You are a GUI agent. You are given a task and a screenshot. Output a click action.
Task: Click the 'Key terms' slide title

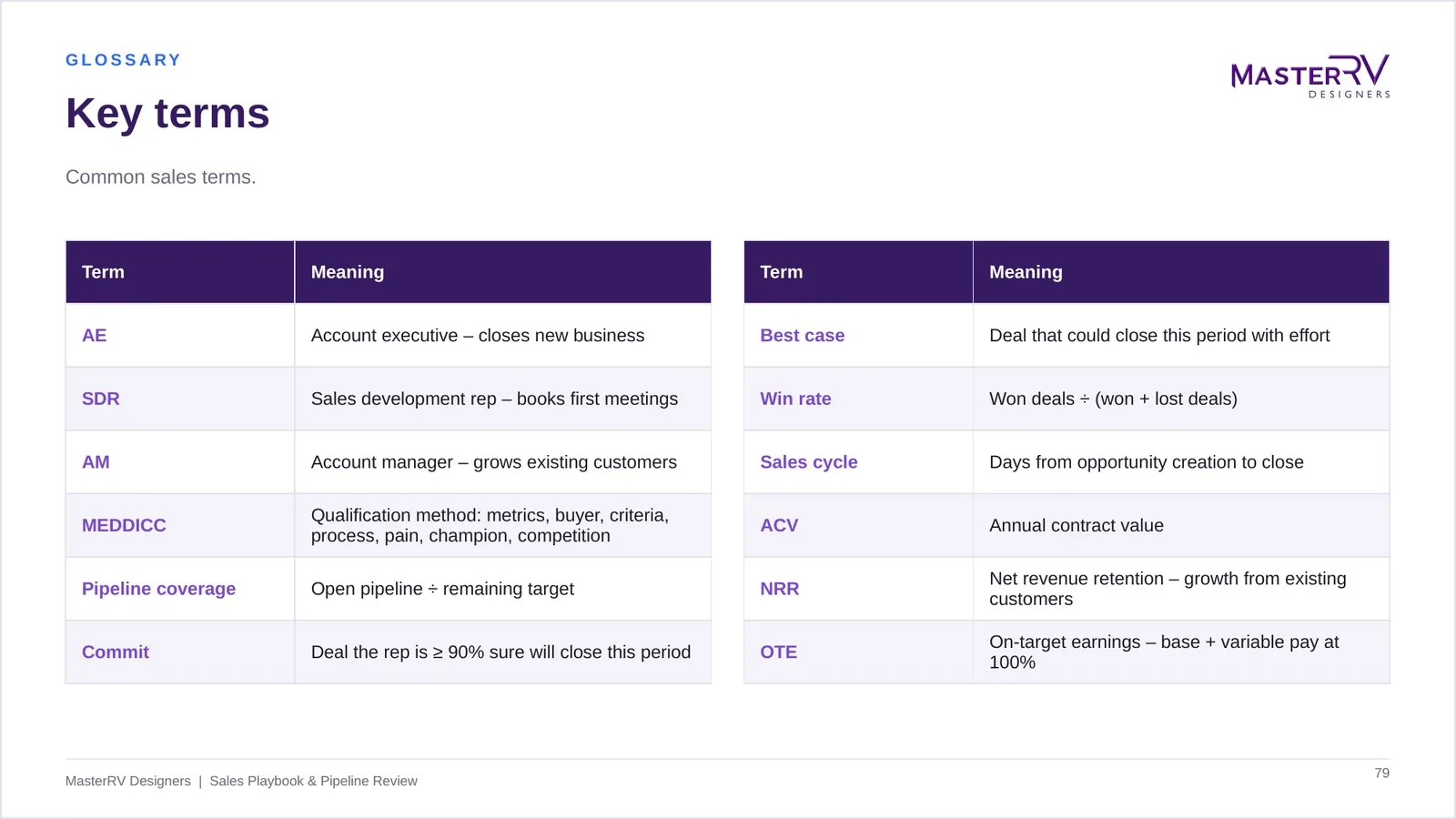click(x=167, y=114)
